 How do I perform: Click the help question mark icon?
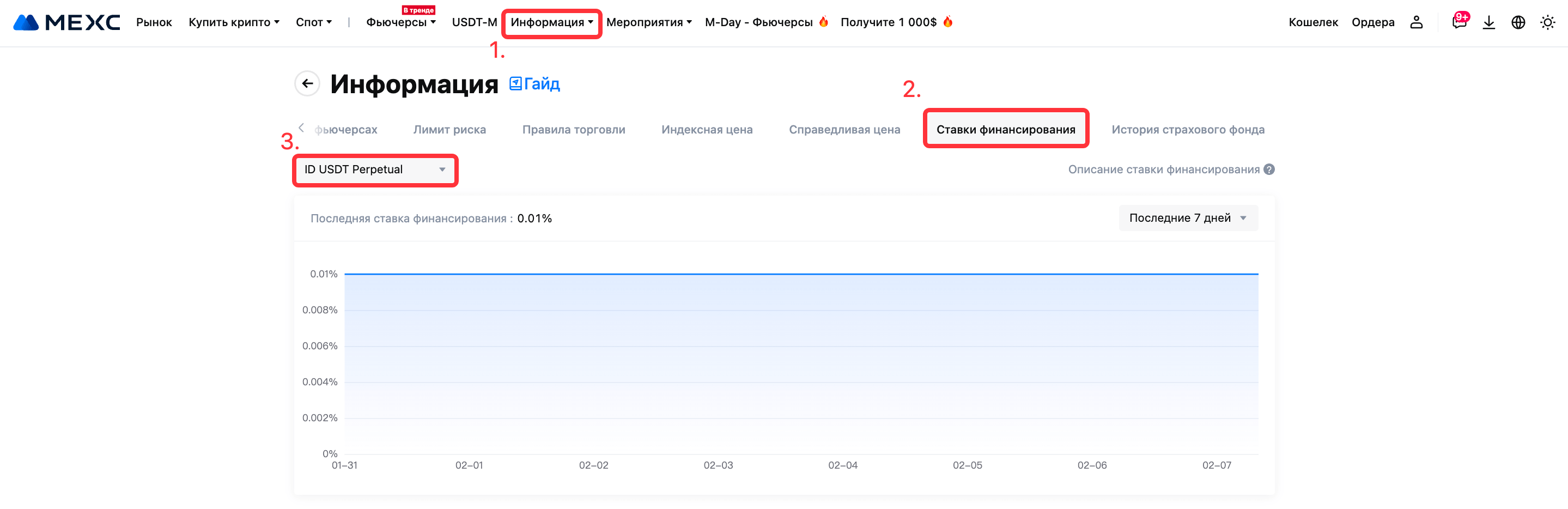(1268, 169)
